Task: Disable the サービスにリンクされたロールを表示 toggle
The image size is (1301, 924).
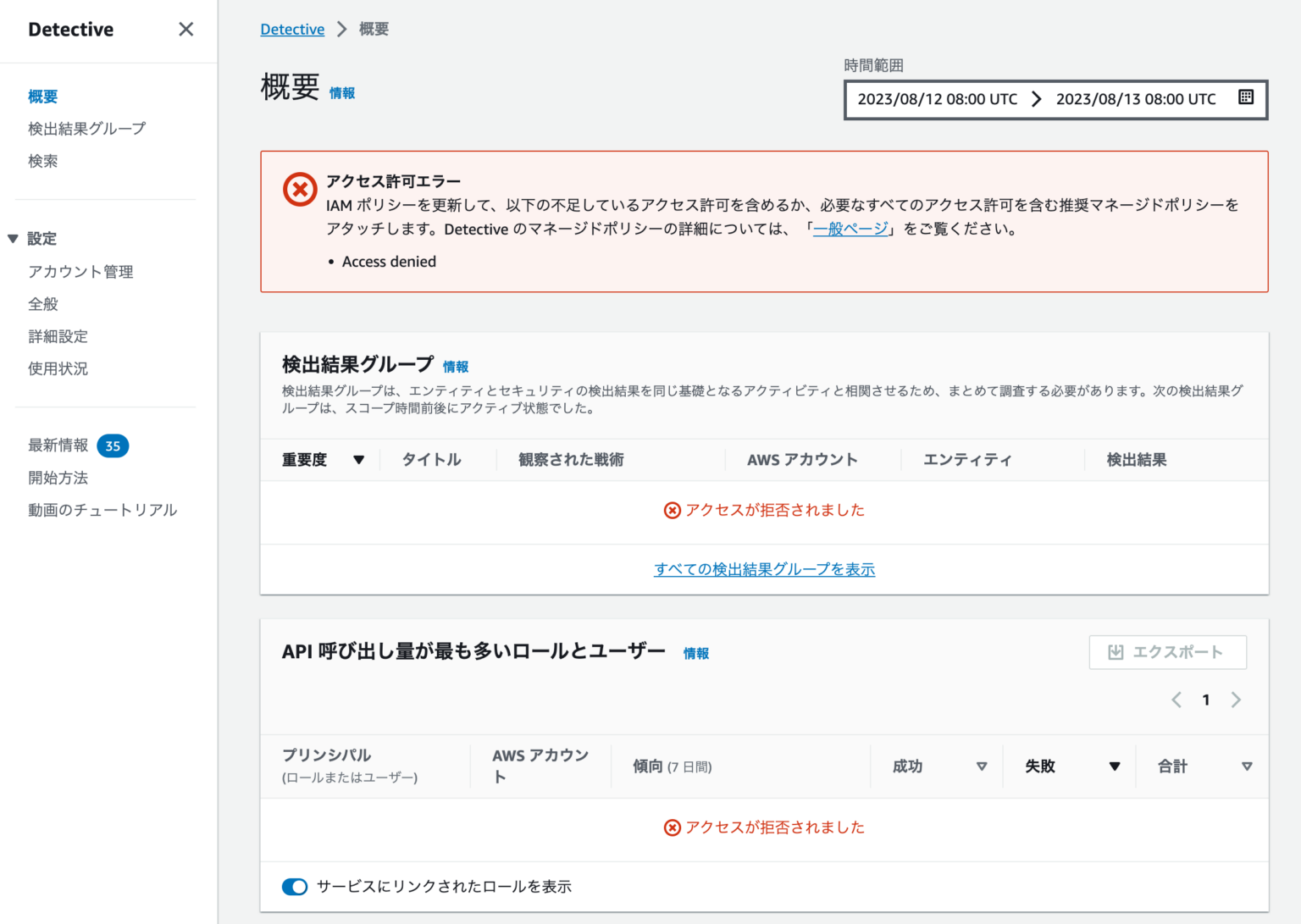Action: point(294,887)
